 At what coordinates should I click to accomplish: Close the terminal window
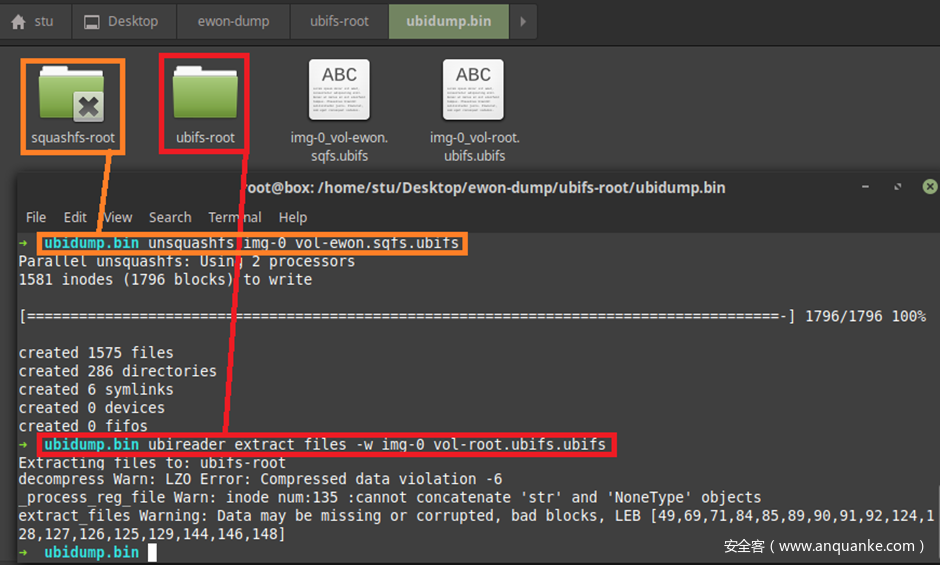pos(929,187)
